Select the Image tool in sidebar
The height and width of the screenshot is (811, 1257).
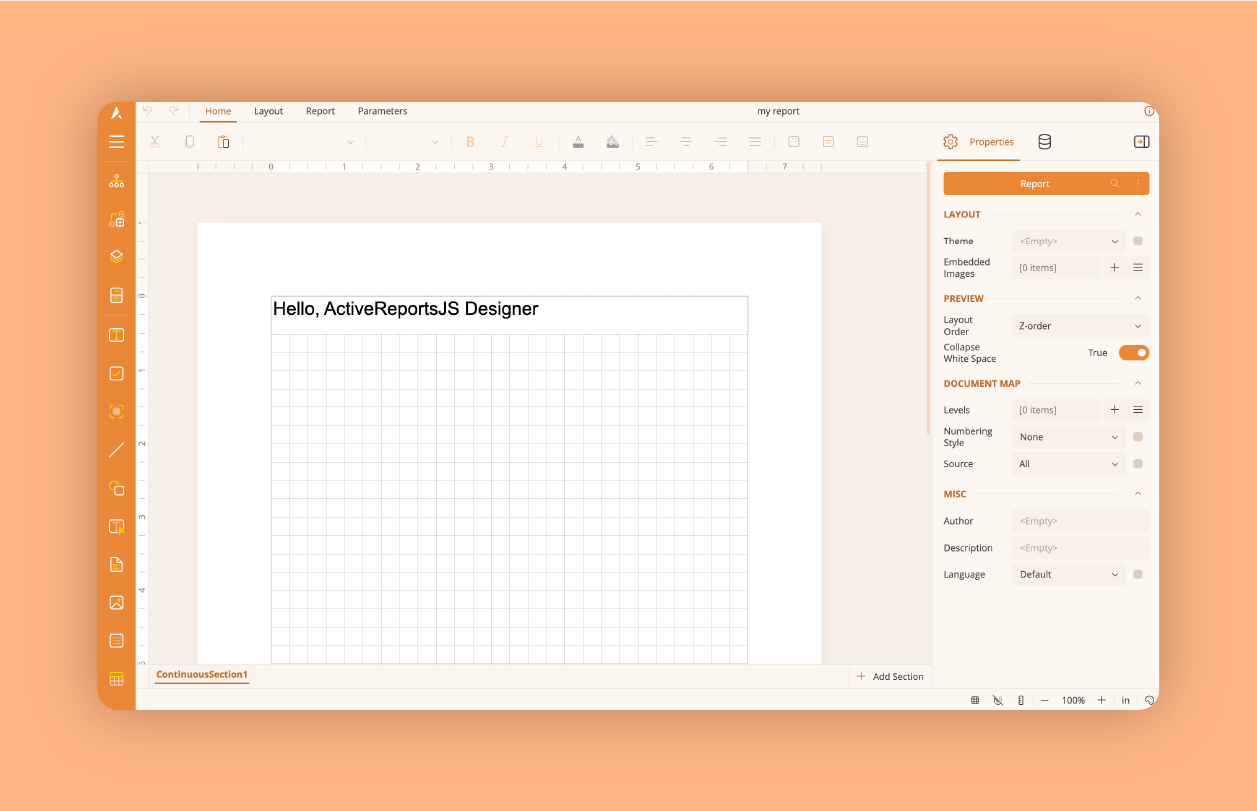[117, 602]
